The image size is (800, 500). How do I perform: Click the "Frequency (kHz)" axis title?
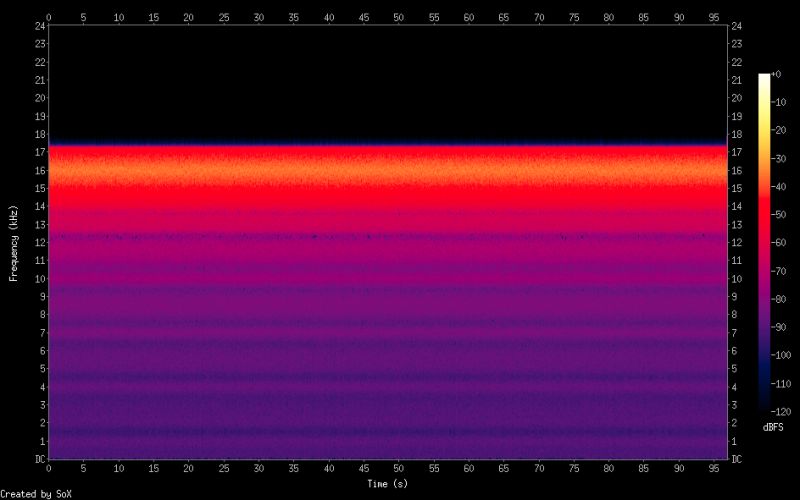click(x=13, y=243)
